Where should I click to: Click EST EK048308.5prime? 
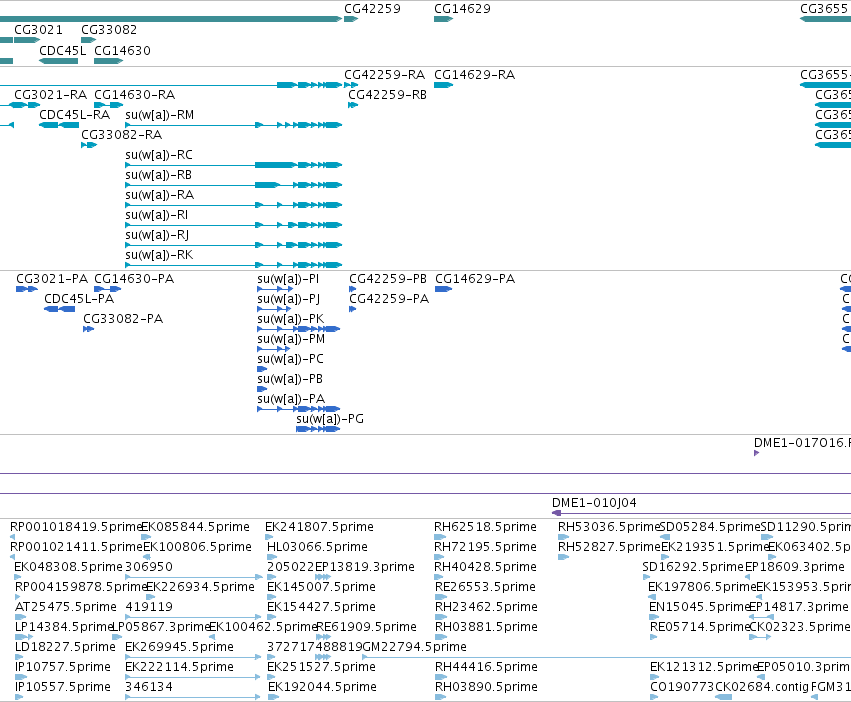68,567
